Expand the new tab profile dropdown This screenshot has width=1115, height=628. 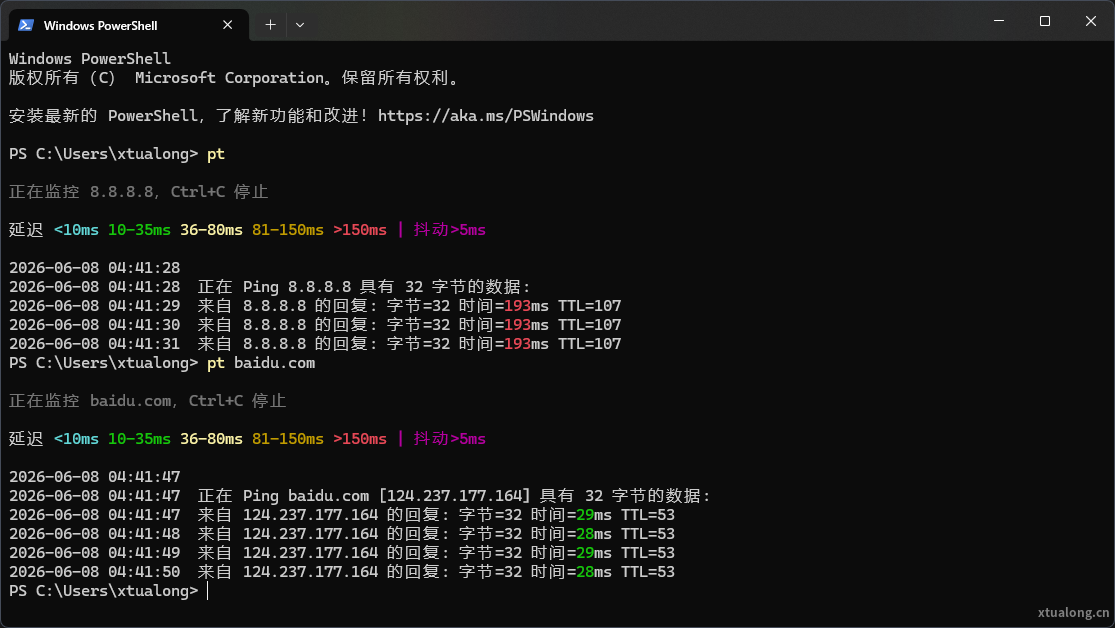(x=300, y=25)
